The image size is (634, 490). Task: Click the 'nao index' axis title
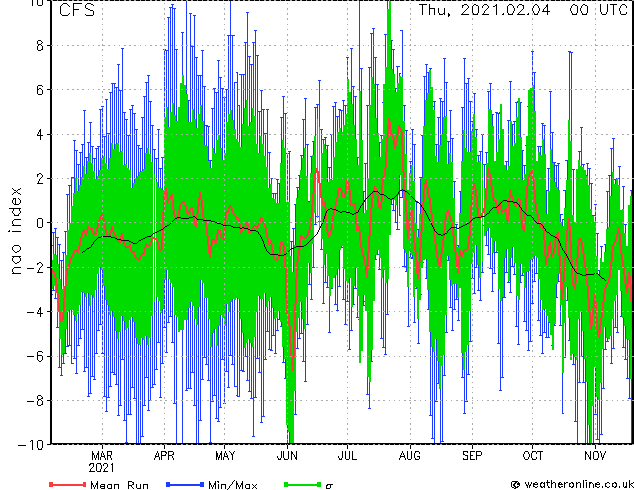click(16, 231)
